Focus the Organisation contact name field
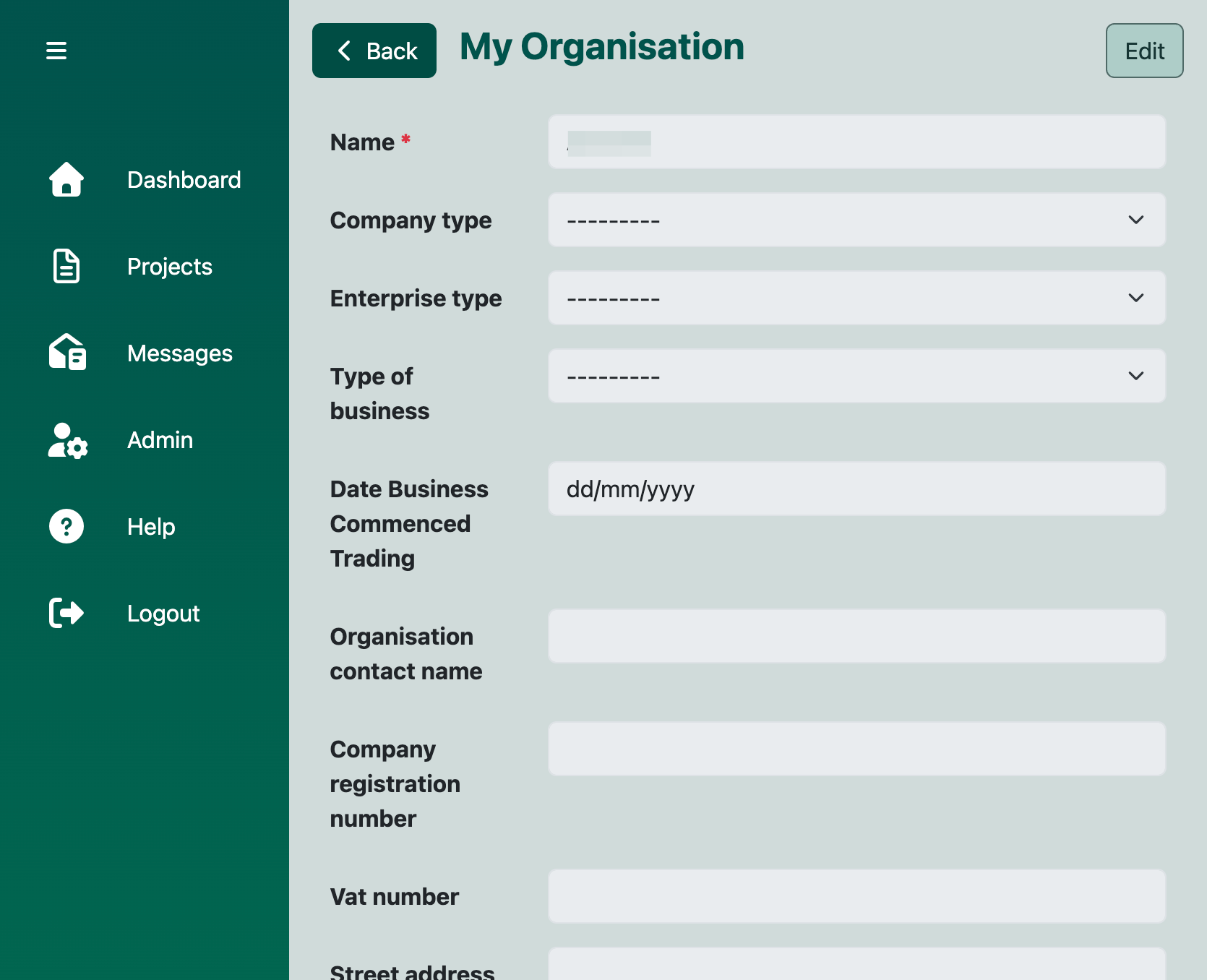1207x980 pixels. tap(856, 636)
